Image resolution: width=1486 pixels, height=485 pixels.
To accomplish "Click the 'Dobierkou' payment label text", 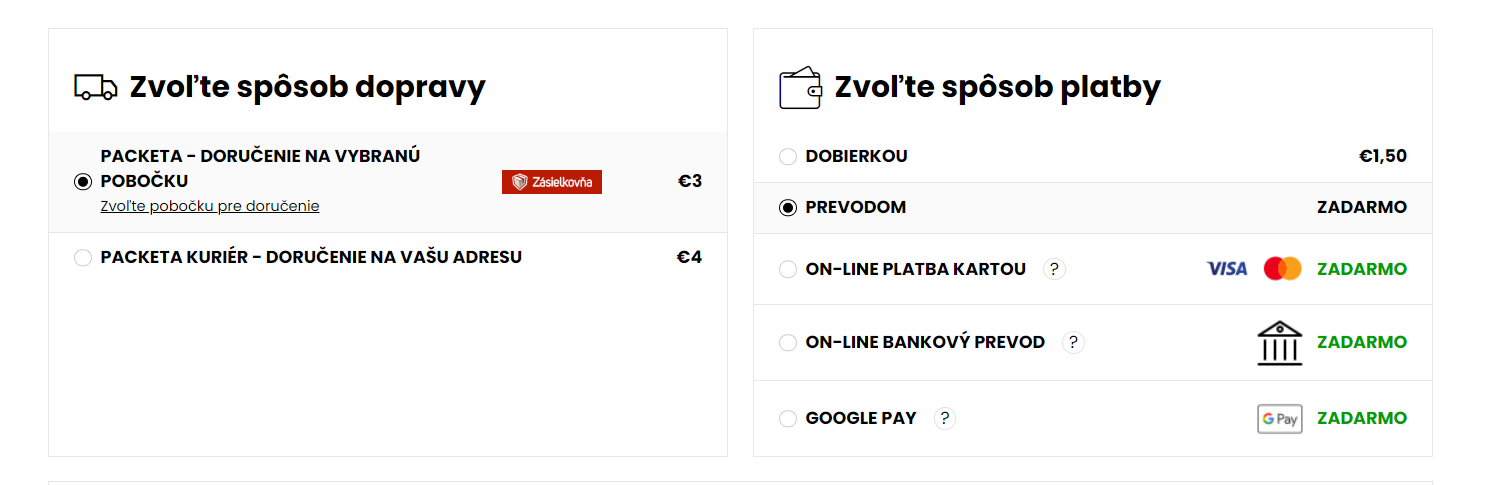I will (x=856, y=156).
